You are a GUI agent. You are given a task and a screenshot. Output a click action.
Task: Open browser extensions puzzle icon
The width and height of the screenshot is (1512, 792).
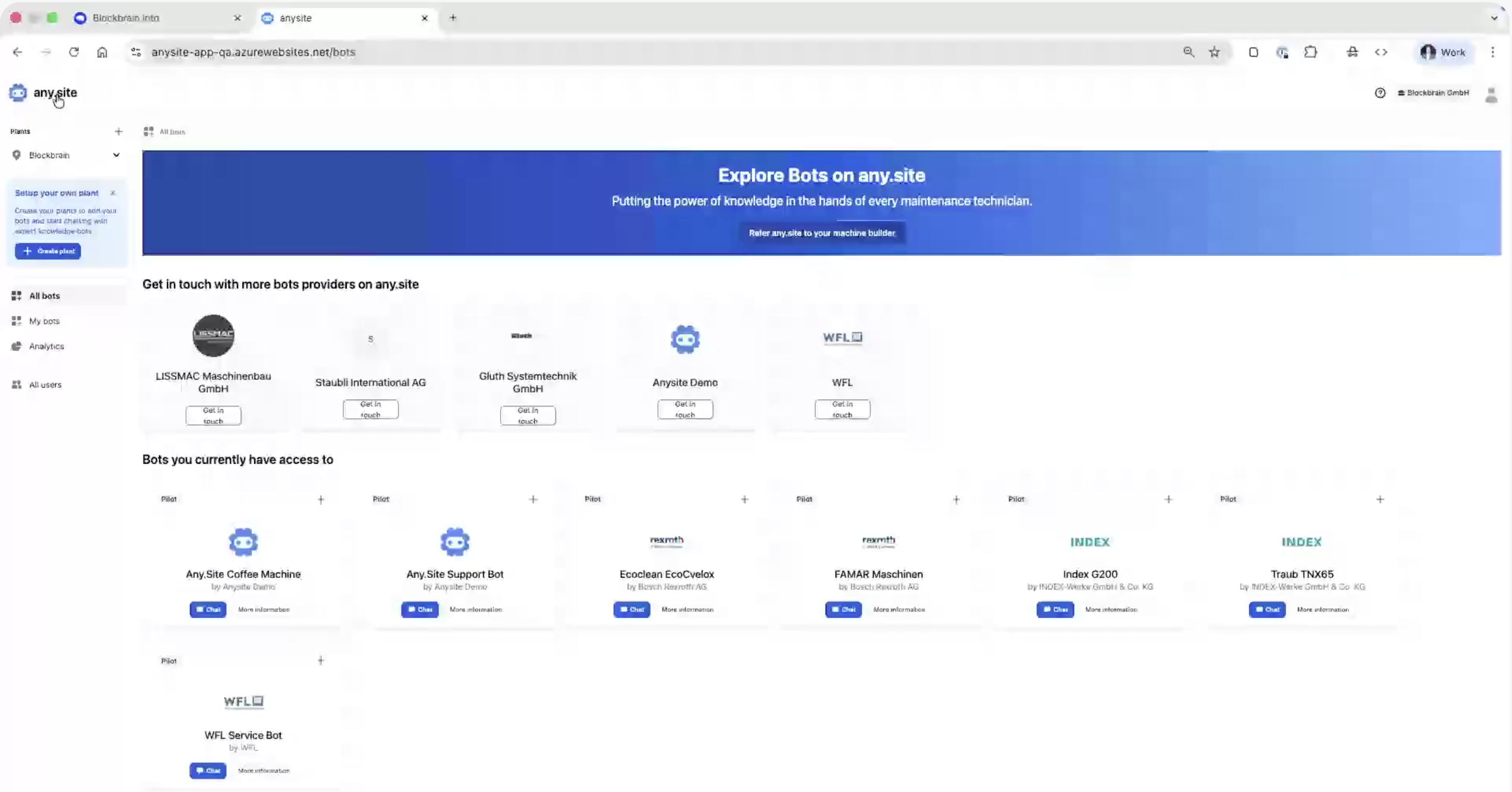(x=1310, y=52)
